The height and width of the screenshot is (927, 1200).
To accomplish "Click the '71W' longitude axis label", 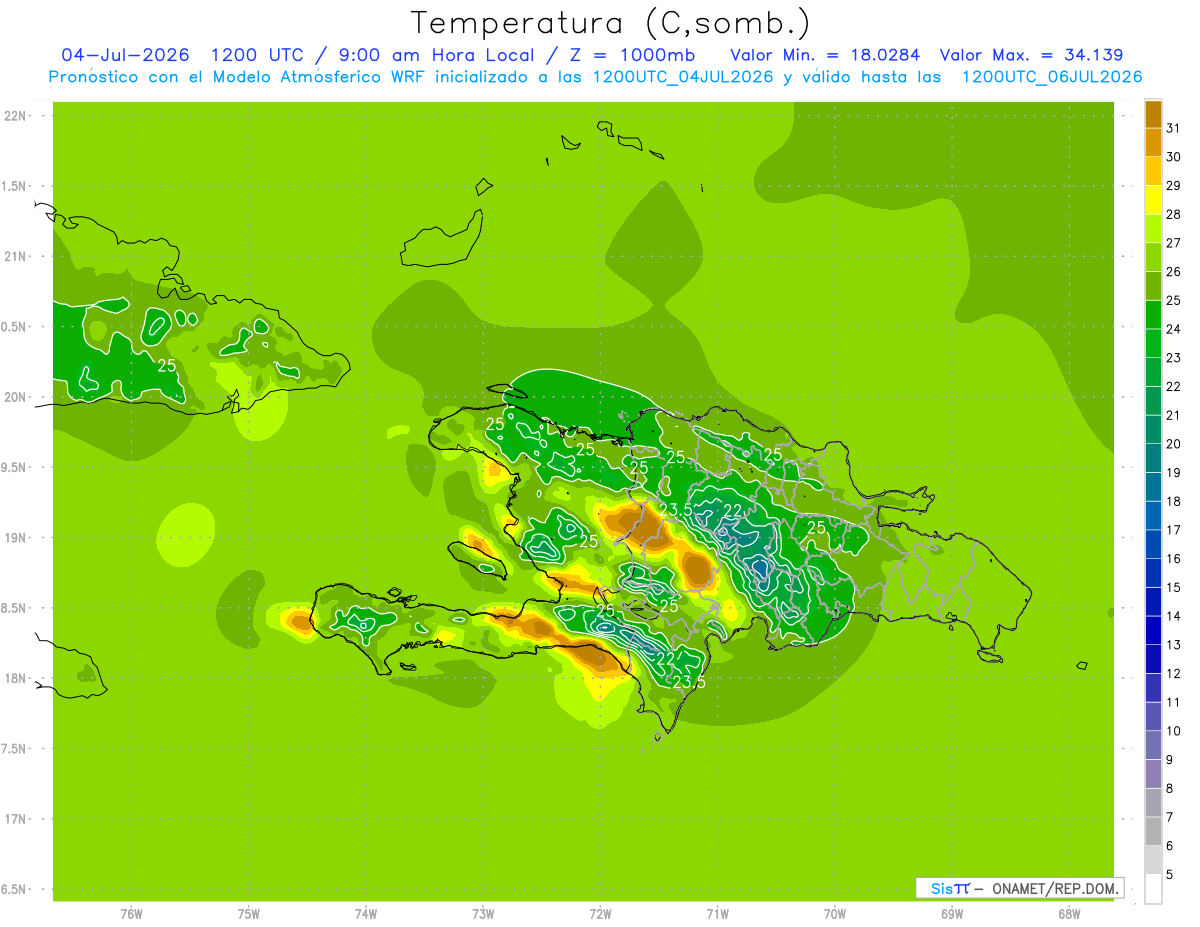I will click(717, 914).
